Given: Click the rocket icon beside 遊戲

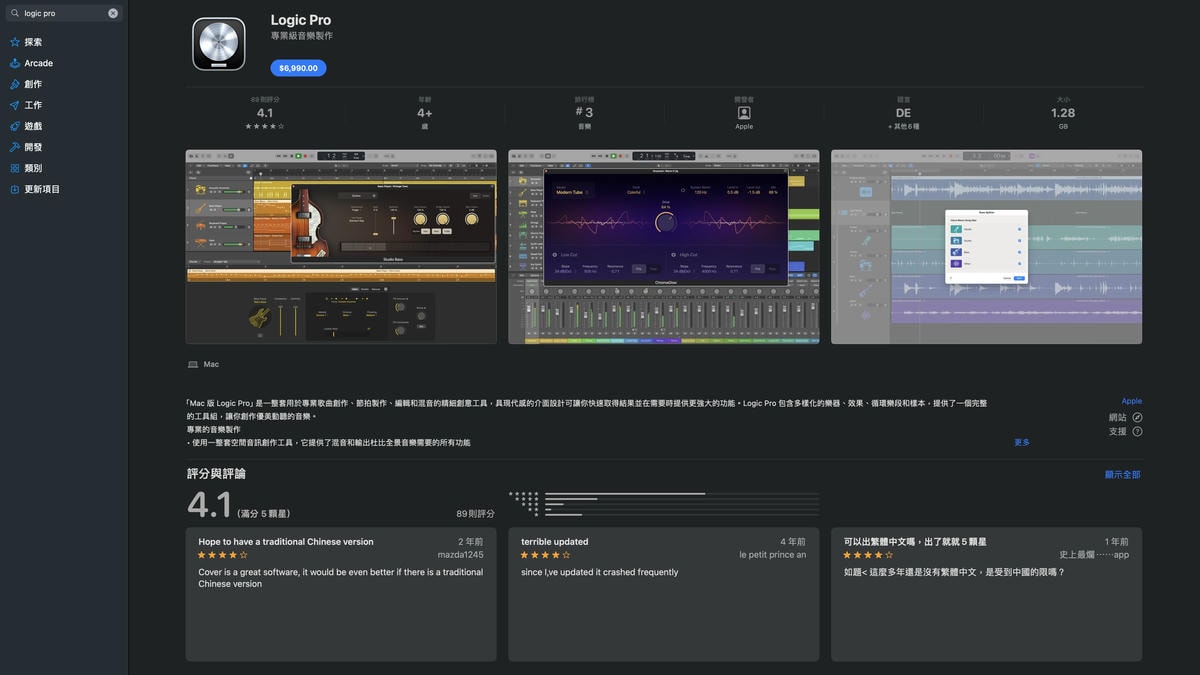Looking at the screenshot, I should (x=15, y=126).
